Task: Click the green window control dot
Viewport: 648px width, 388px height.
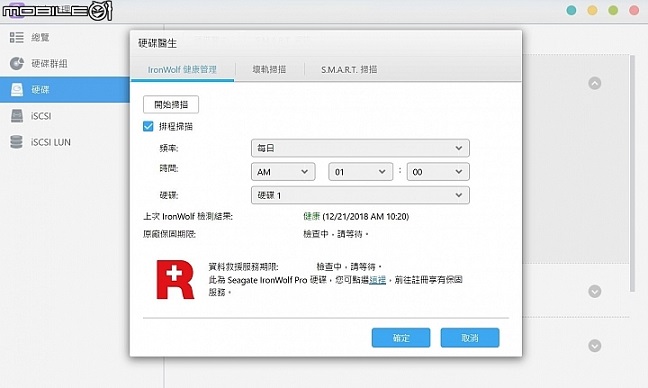Action: tap(613, 10)
